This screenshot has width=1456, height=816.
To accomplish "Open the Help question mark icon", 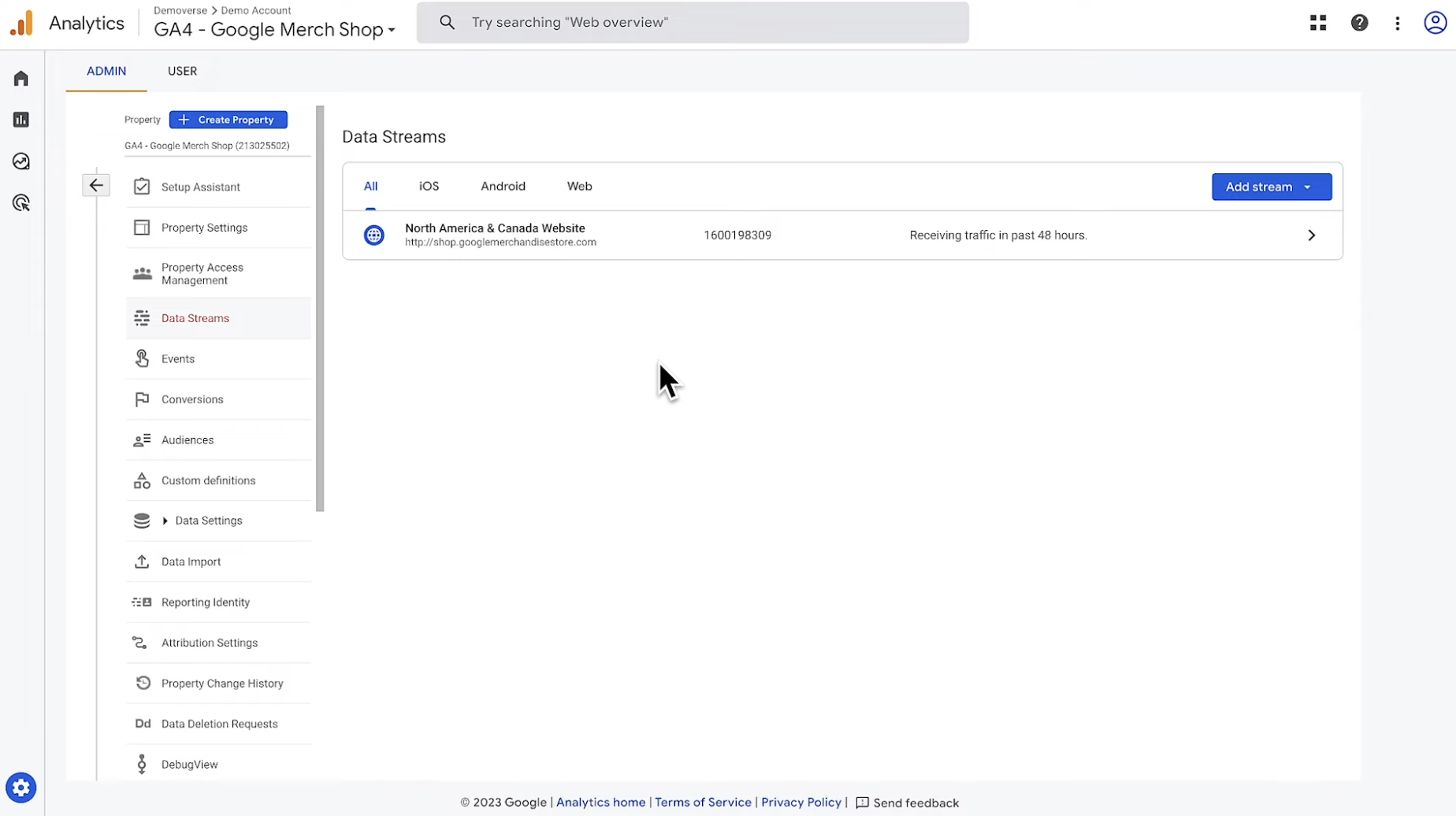I will 1359,23.
